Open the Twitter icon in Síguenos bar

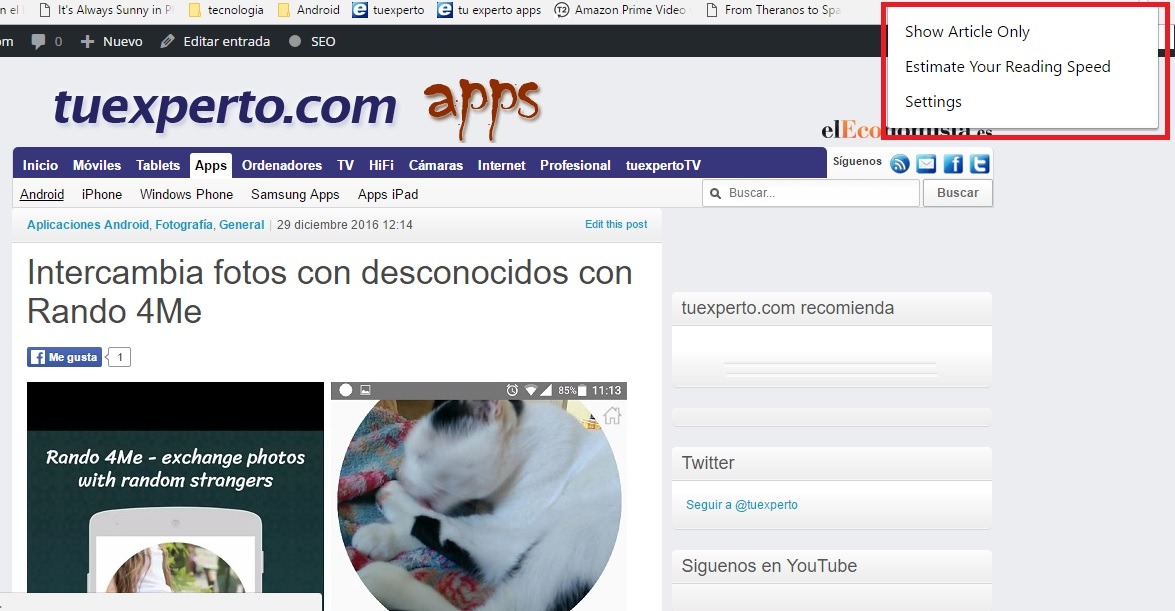(979, 165)
